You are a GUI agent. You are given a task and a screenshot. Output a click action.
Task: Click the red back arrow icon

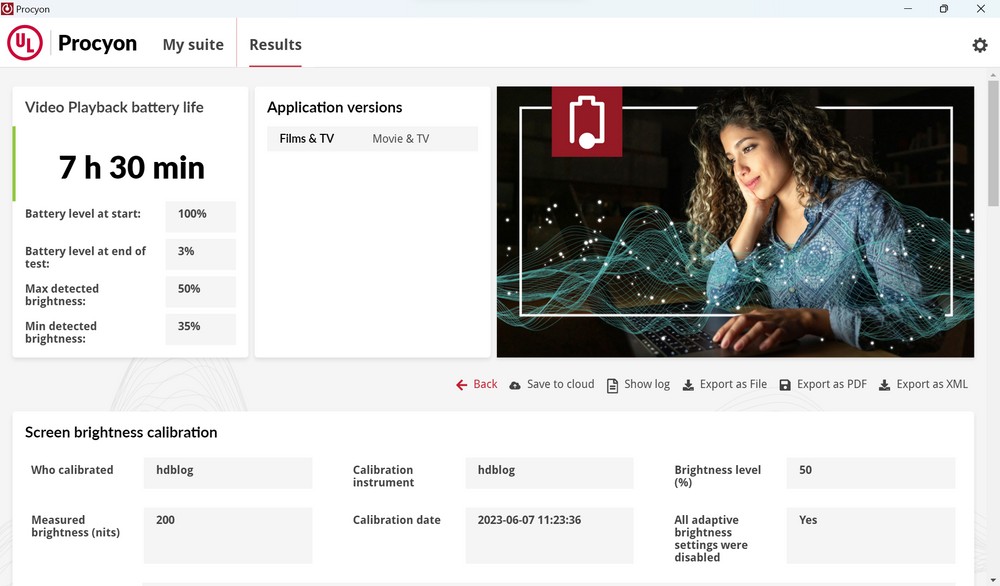(461, 385)
